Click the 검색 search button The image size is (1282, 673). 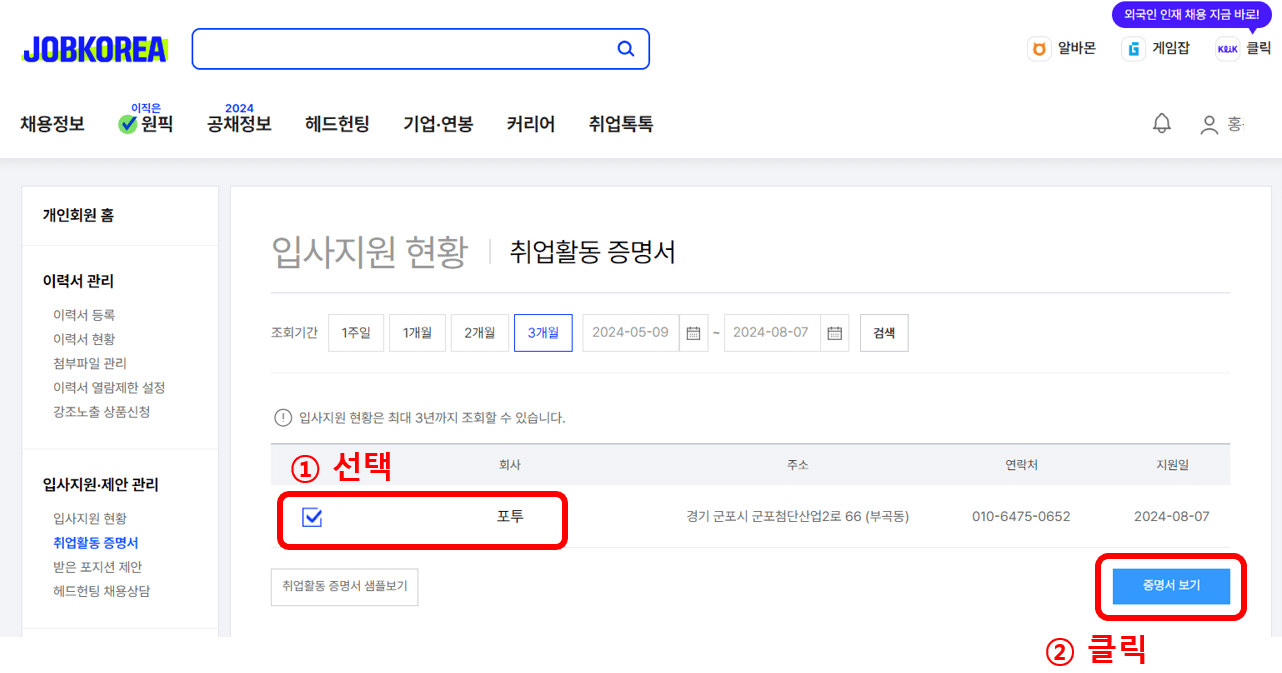coord(883,332)
